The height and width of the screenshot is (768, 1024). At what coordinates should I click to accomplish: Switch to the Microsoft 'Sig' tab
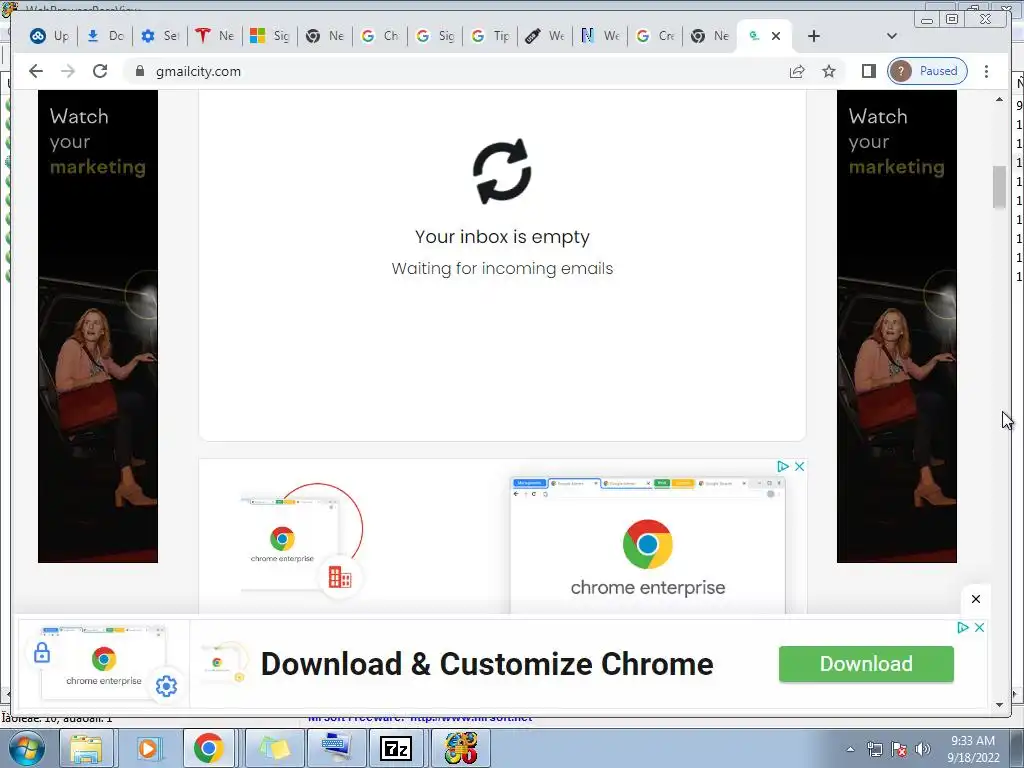point(270,36)
